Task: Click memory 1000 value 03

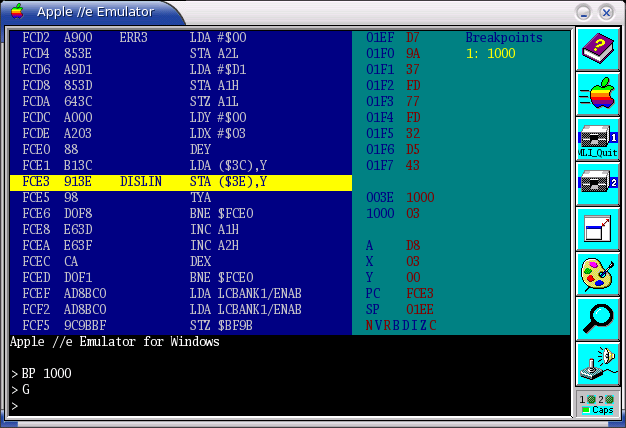Action: tap(393, 213)
